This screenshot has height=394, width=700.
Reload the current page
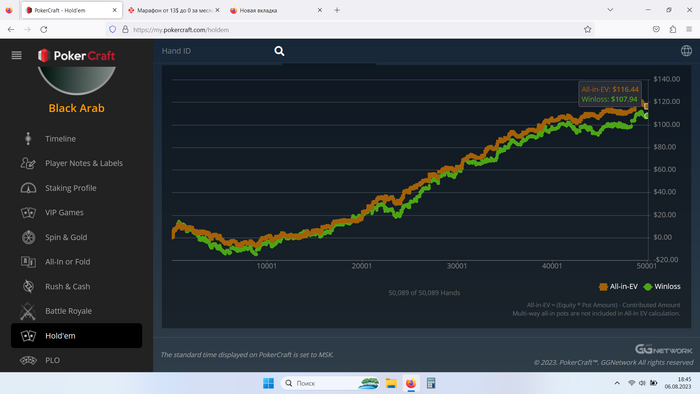(x=44, y=29)
